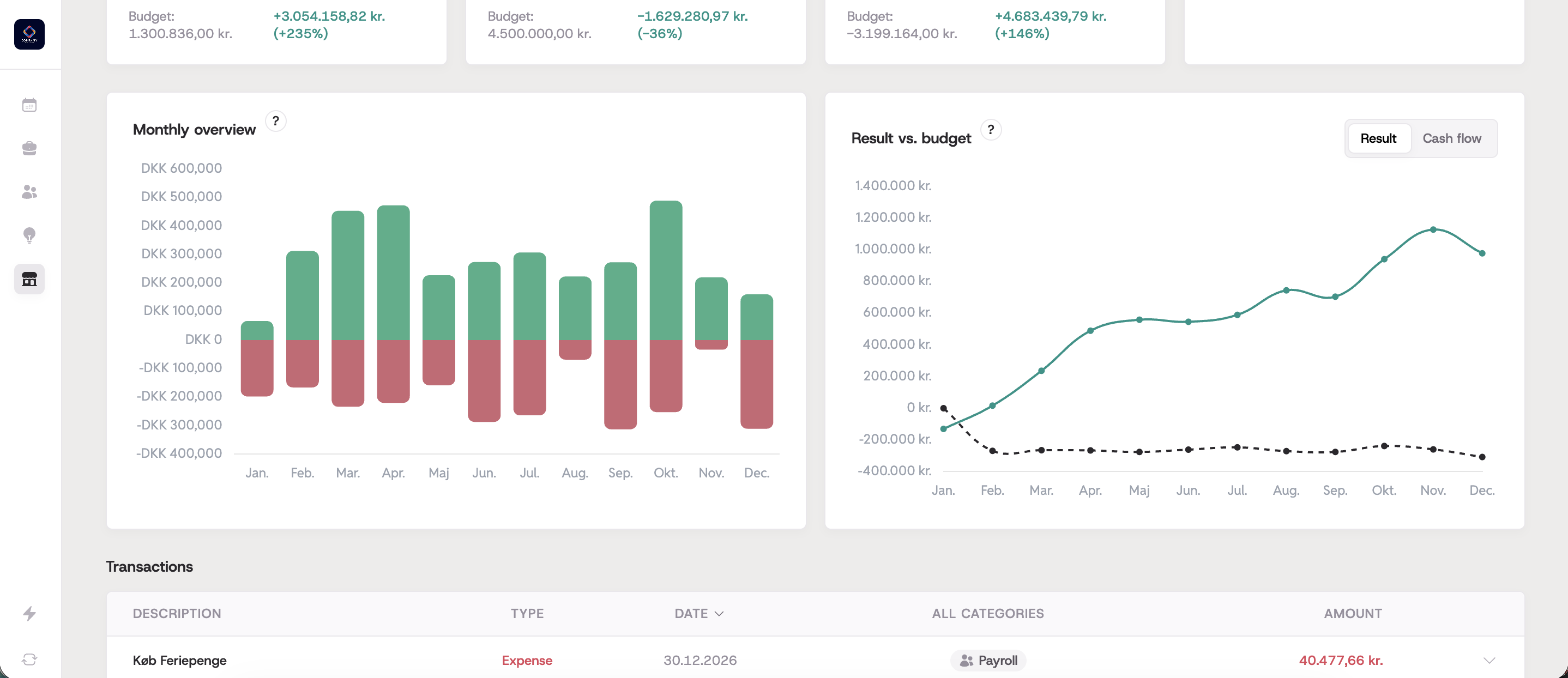Screen dimensions: 1568x678
Task: Click the Result vs. budget question mark
Action: pos(991,130)
